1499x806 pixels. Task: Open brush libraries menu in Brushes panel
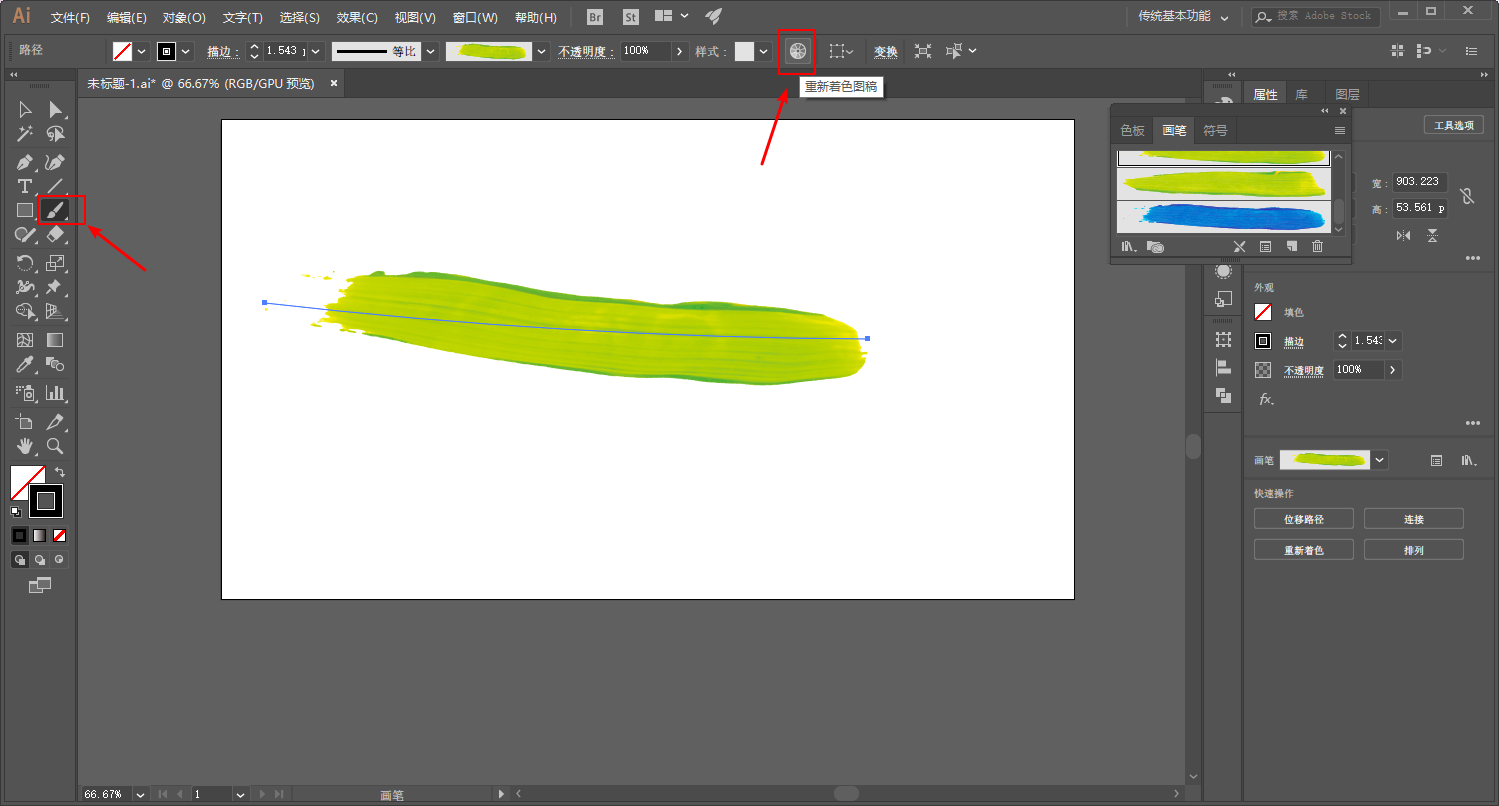(x=1128, y=246)
